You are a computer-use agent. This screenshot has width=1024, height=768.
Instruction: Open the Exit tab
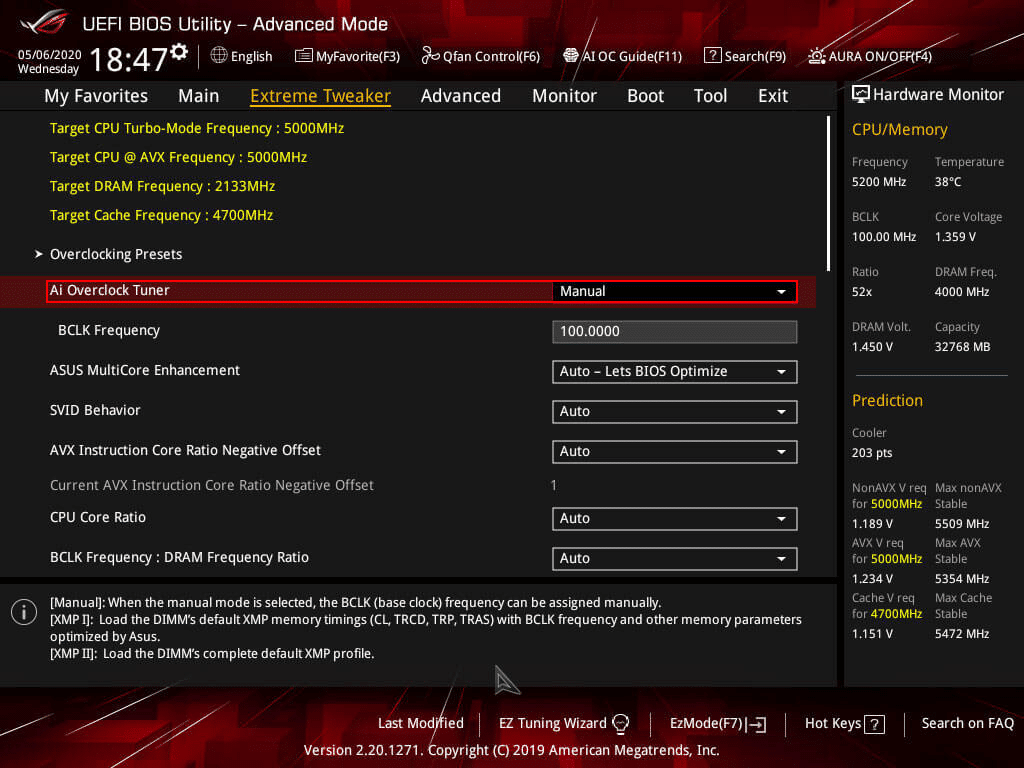pyautogui.click(x=773, y=96)
